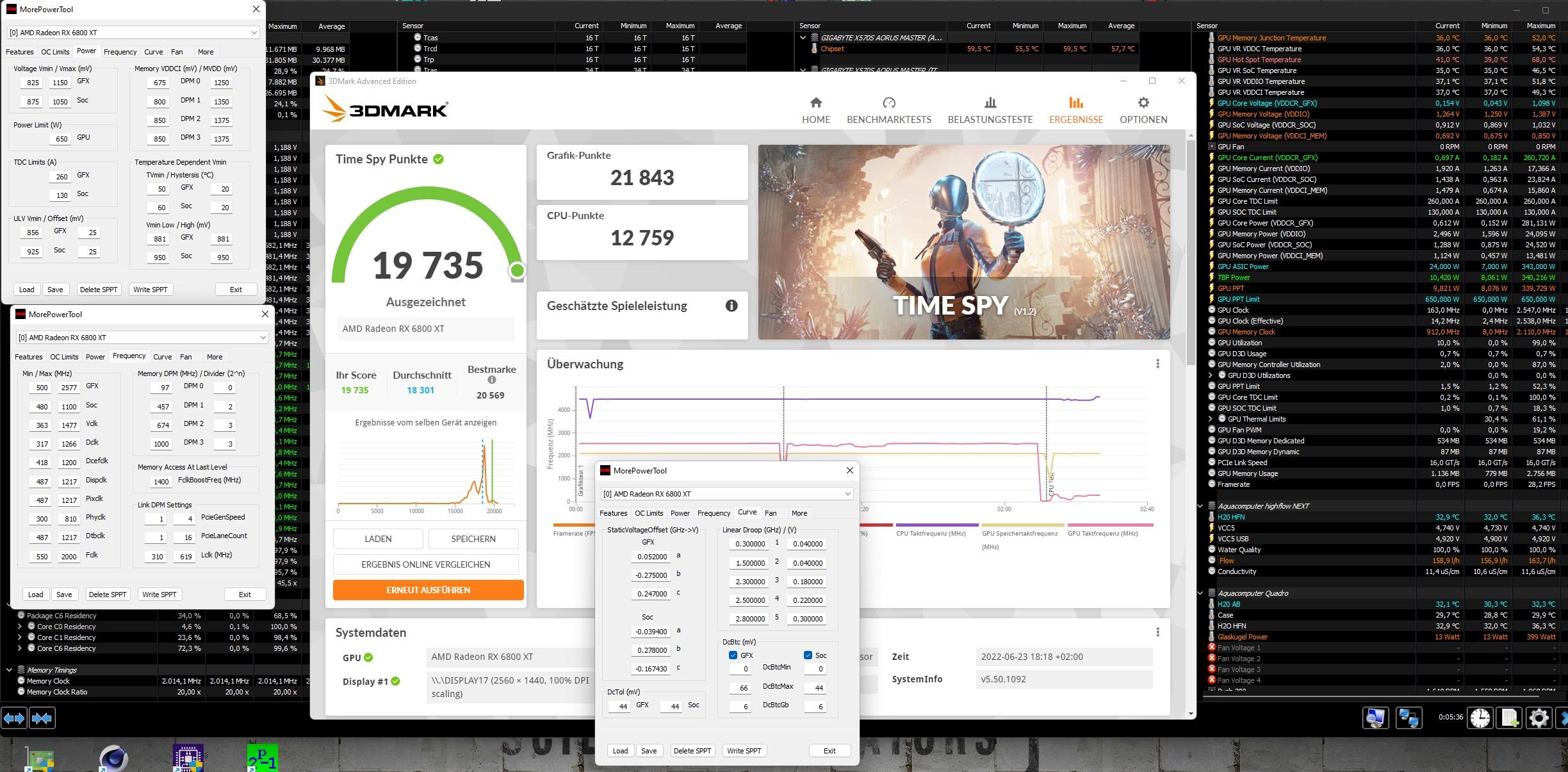Open green Prime95 desktop shortcut
The width and height of the screenshot is (1568, 772).
[x=263, y=759]
